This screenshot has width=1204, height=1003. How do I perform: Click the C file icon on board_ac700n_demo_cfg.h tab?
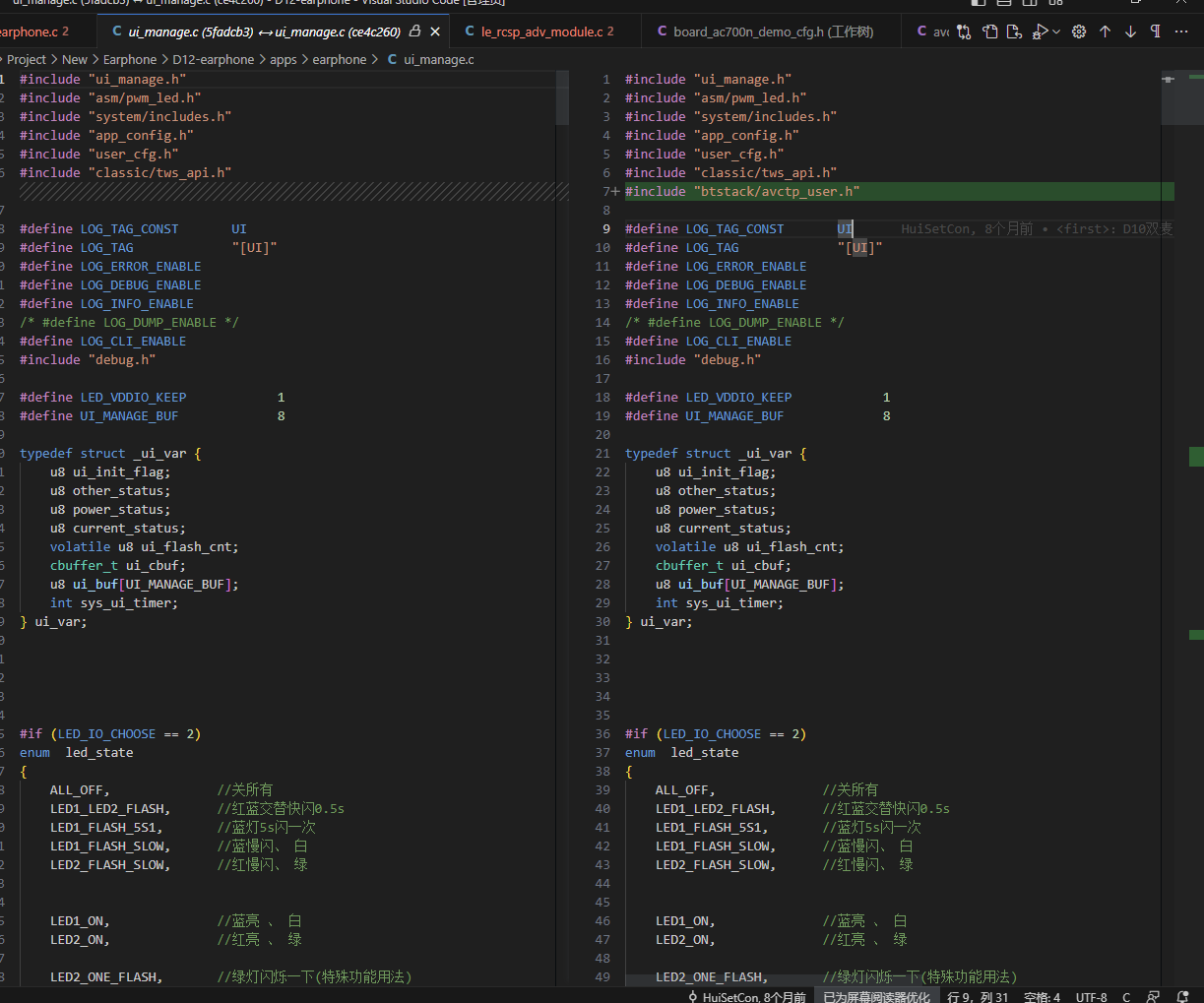[663, 31]
